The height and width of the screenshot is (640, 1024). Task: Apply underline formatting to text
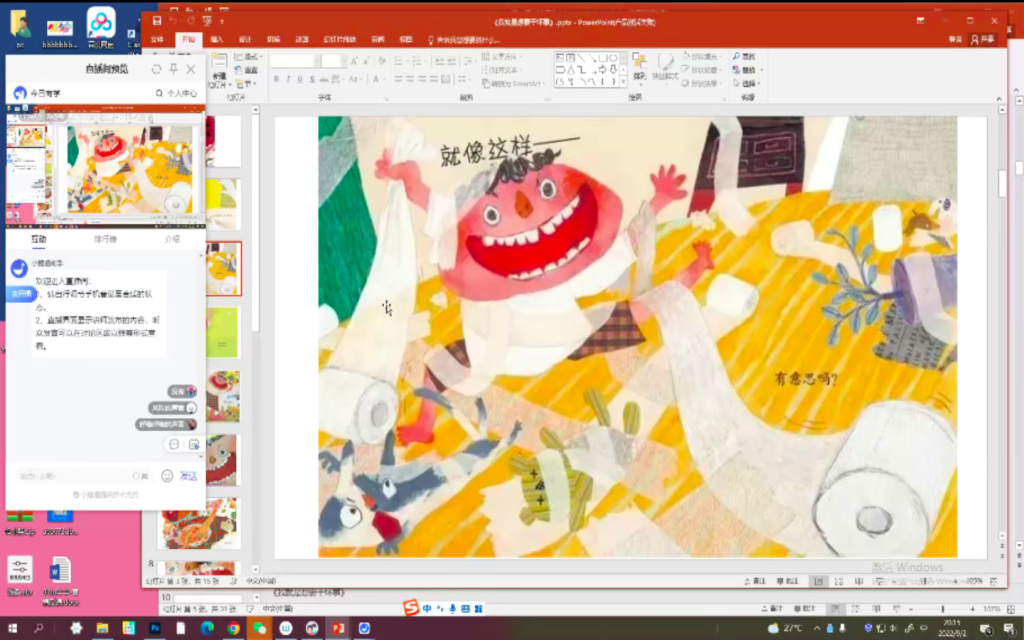tap(298, 79)
